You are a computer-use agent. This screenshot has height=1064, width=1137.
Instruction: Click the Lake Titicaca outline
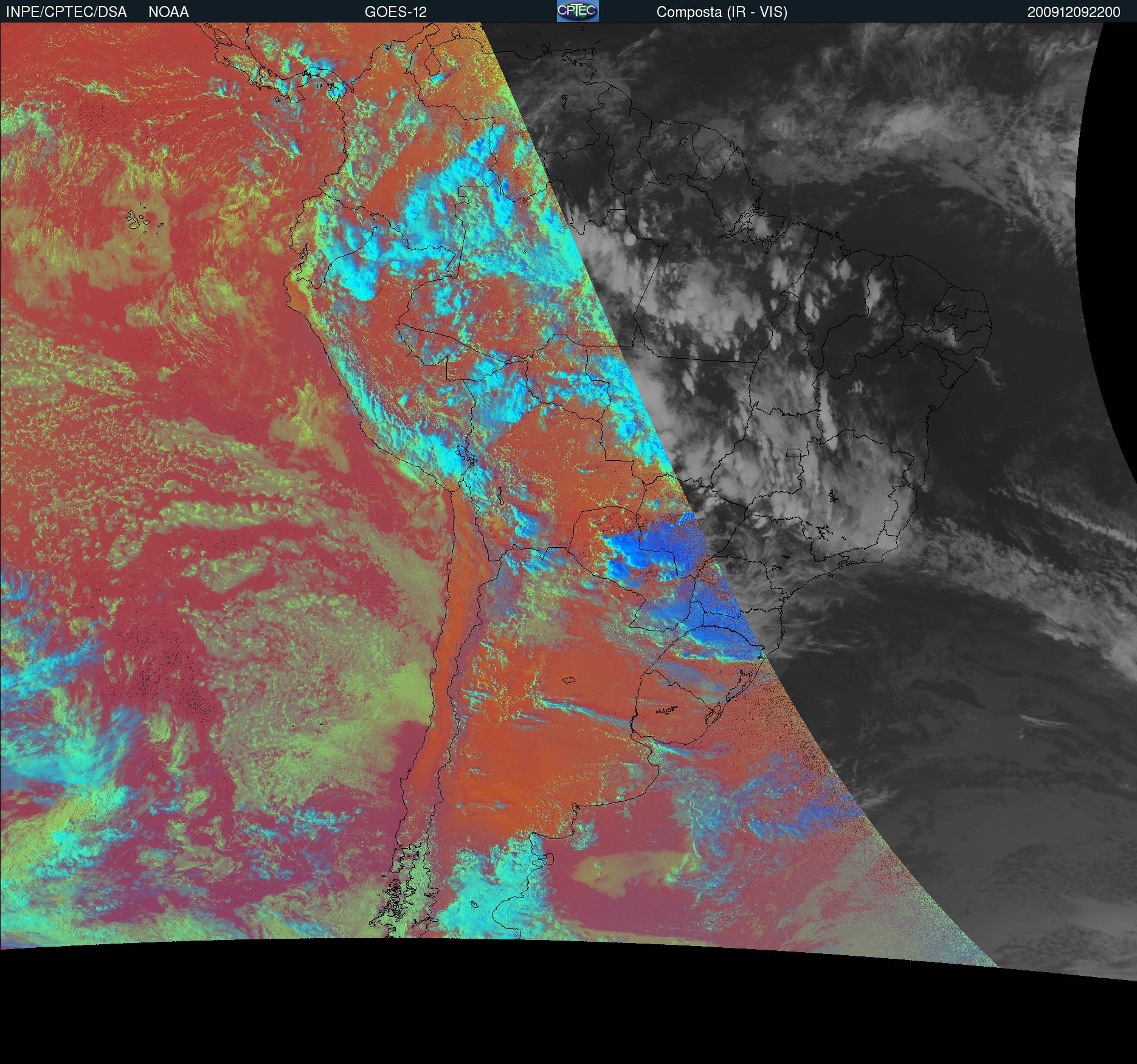463,454
